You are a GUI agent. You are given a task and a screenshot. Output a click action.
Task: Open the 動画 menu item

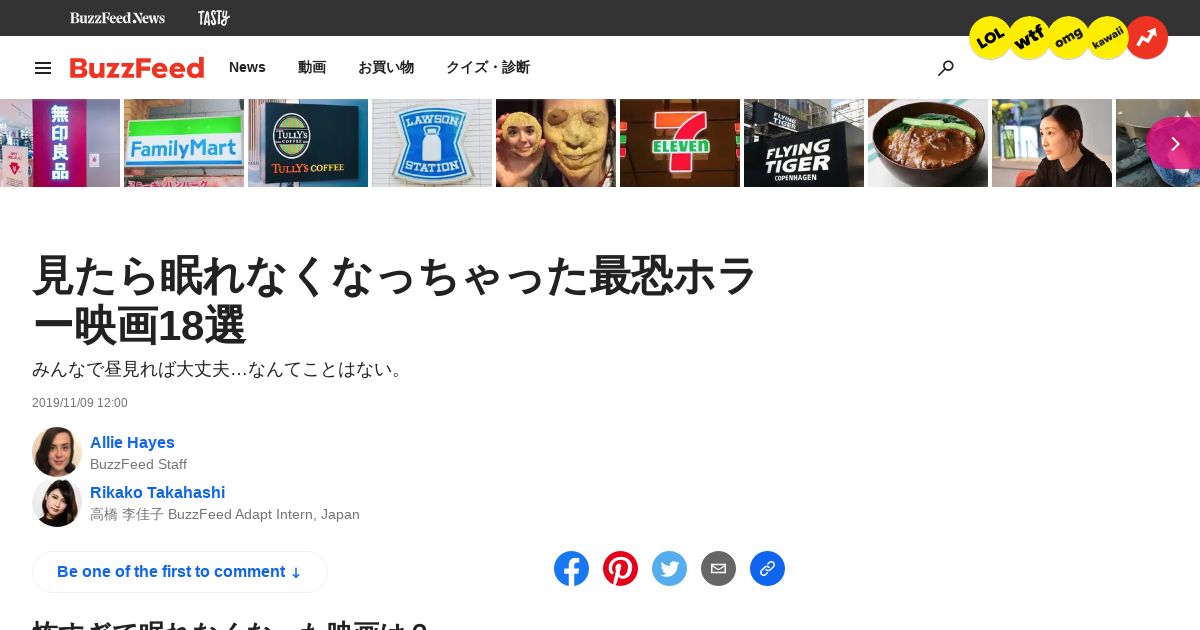pyautogui.click(x=312, y=67)
